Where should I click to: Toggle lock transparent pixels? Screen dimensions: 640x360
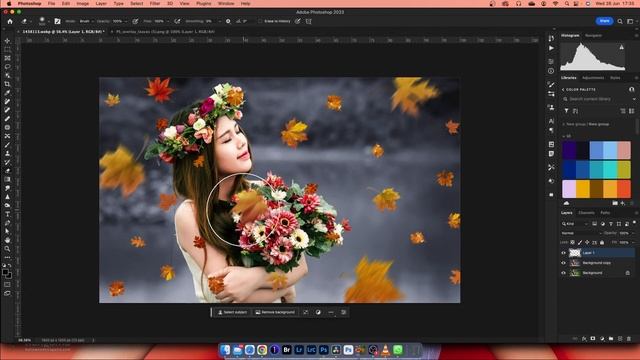[572, 242]
